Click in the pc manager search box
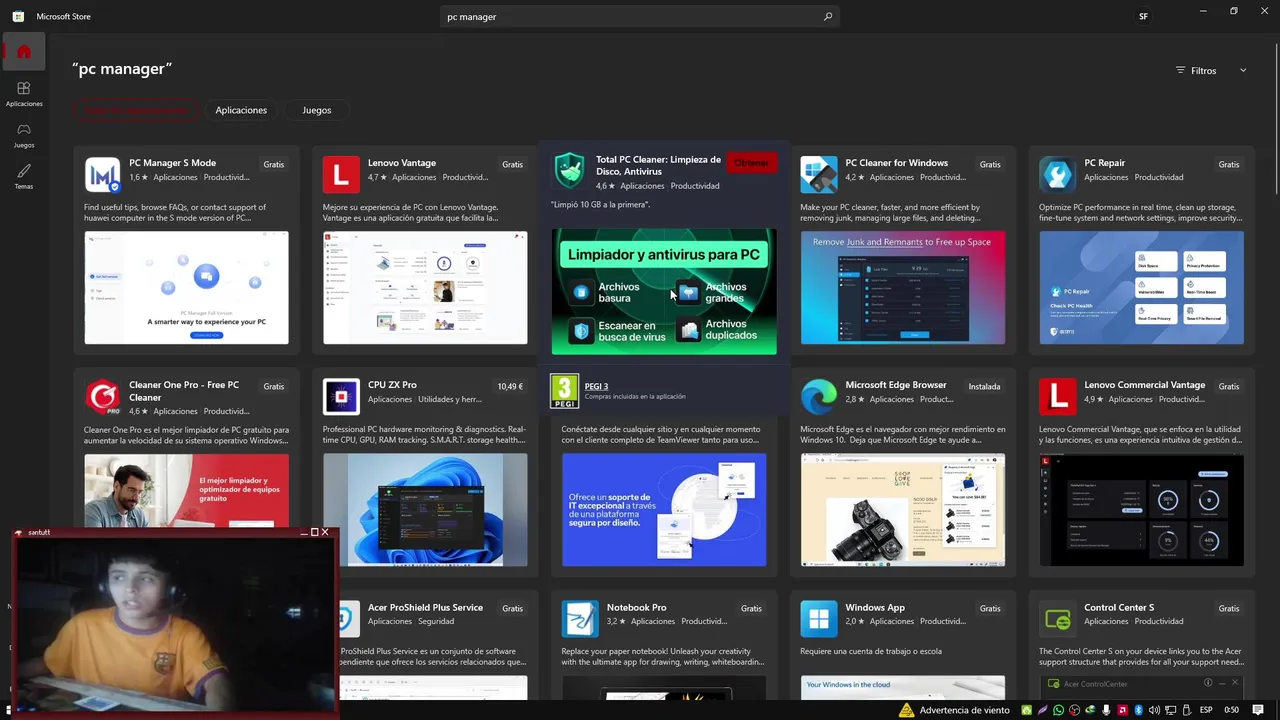The image size is (1280, 720). (640, 16)
